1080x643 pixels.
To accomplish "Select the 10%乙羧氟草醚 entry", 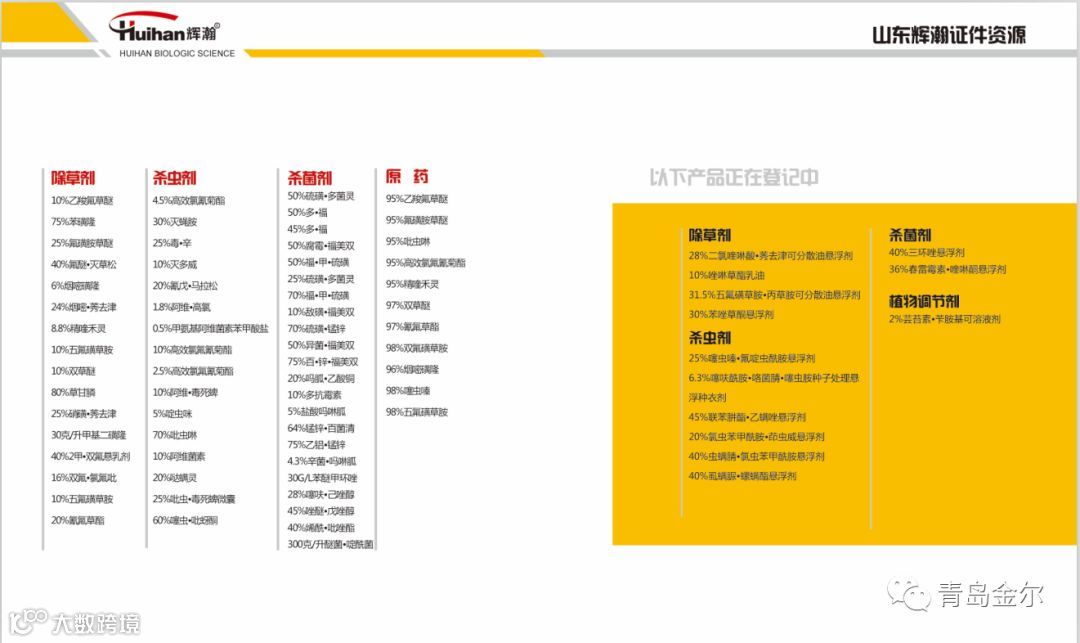I will [x=82, y=200].
